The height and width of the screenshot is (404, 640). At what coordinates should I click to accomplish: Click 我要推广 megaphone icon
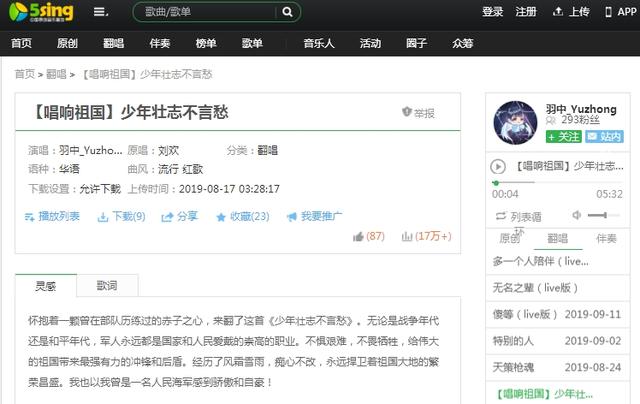[x=314, y=216]
